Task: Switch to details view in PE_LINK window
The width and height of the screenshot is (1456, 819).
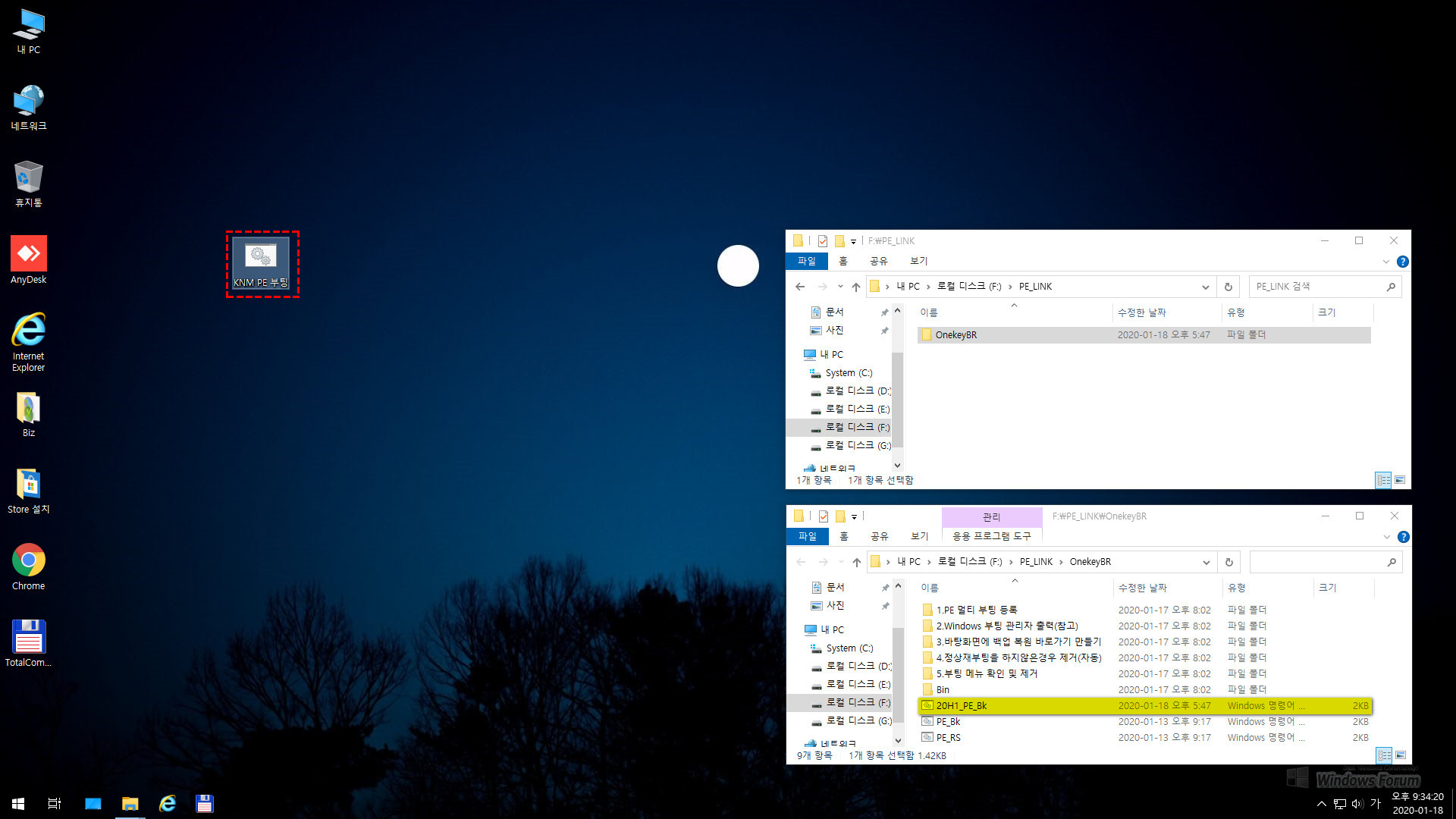Action: (1384, 480)
